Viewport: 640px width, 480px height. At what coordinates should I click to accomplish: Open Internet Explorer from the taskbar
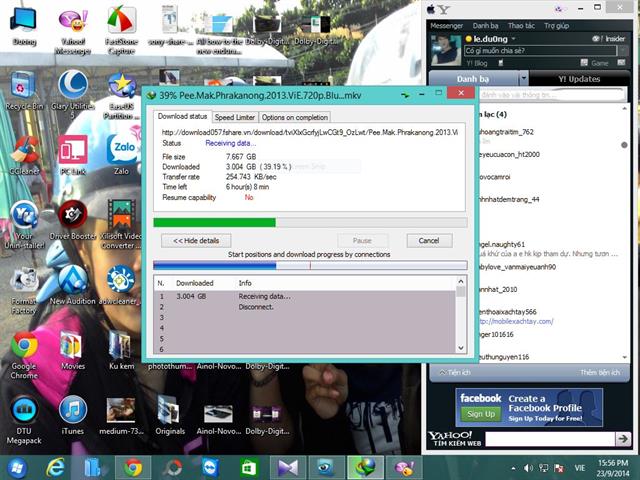coord(55,467)
